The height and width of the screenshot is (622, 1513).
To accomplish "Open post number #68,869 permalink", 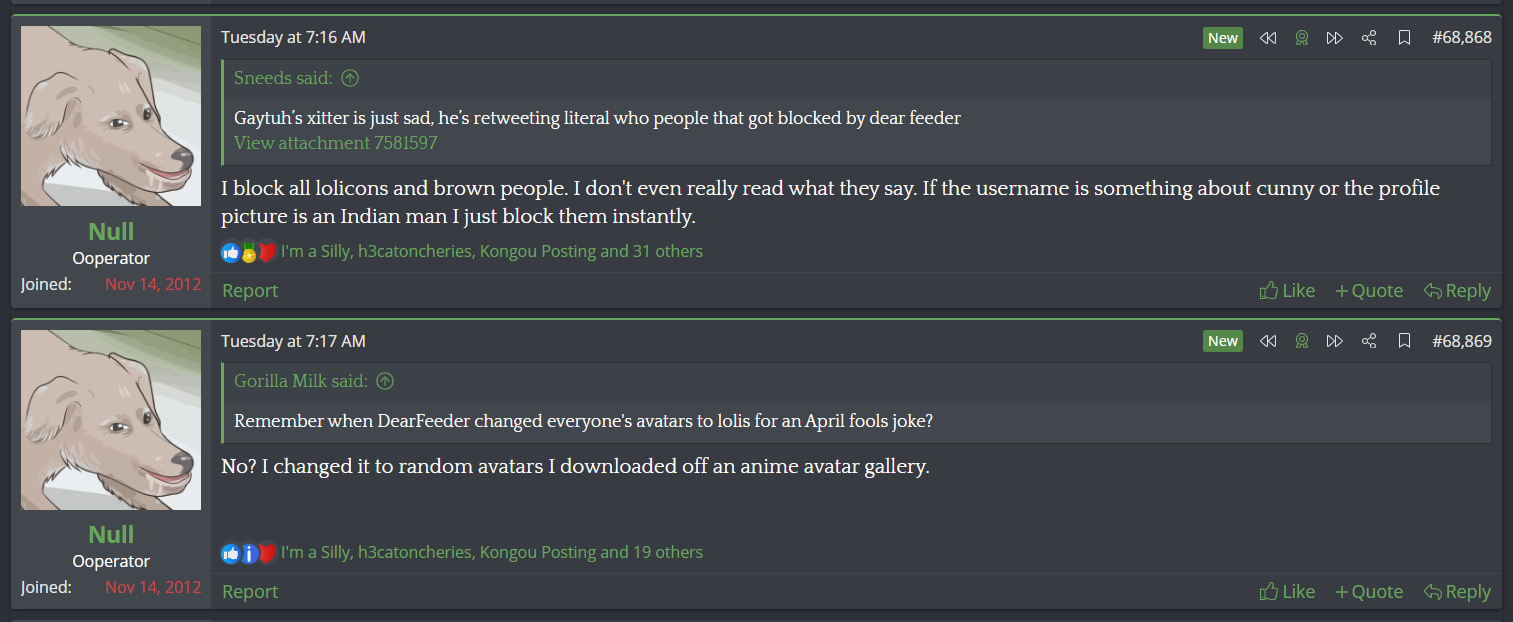I will (x=1461, y=341).
